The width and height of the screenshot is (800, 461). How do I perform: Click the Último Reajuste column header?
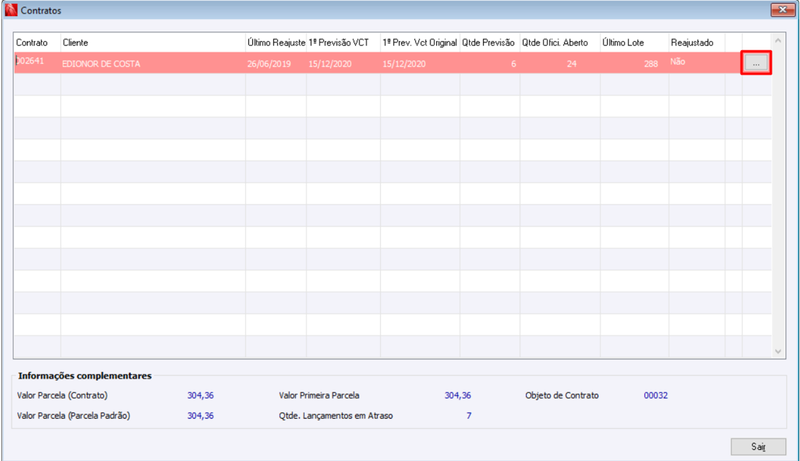point(276,43)
